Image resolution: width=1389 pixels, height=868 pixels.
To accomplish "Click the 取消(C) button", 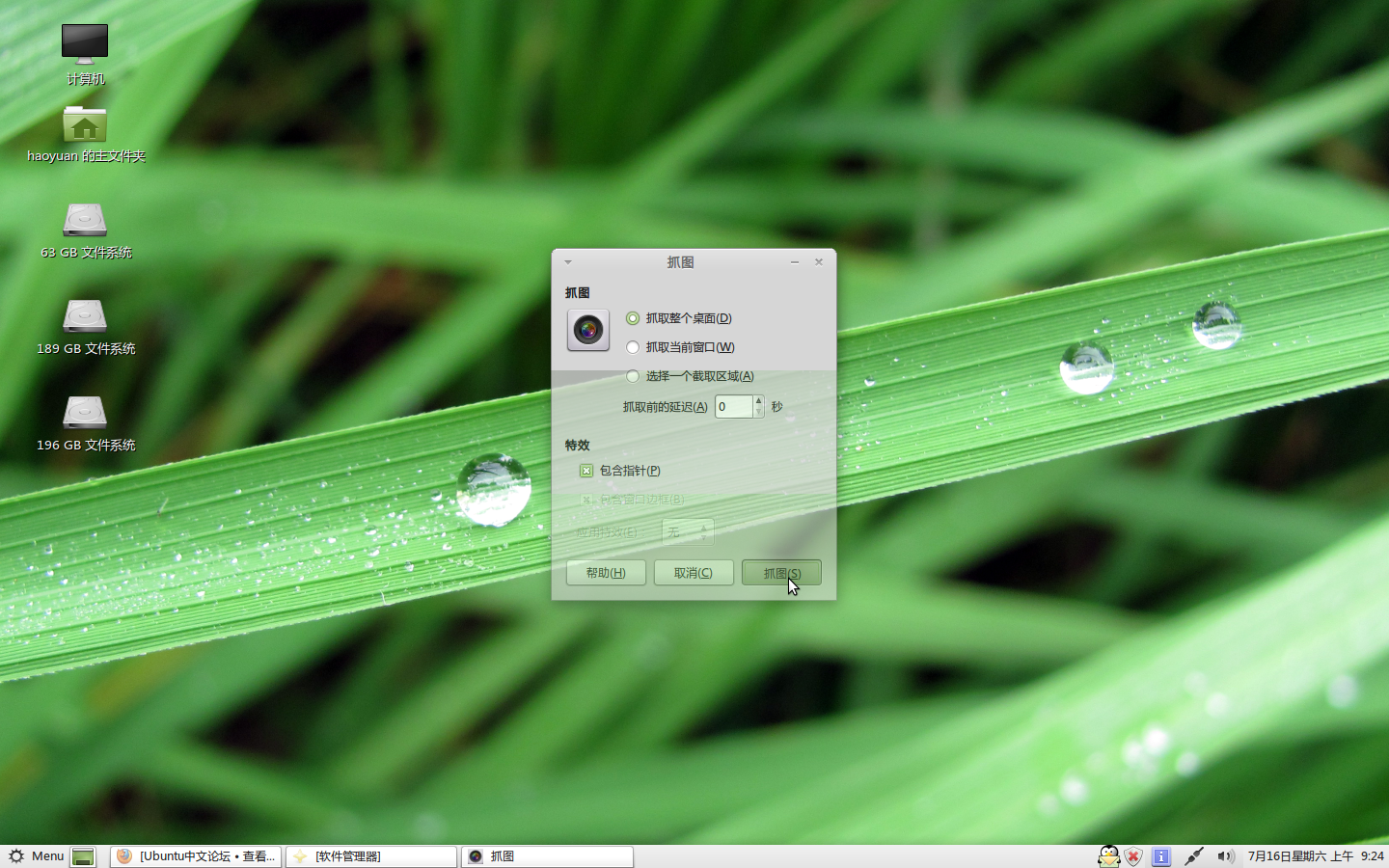I will click(694, 573).
